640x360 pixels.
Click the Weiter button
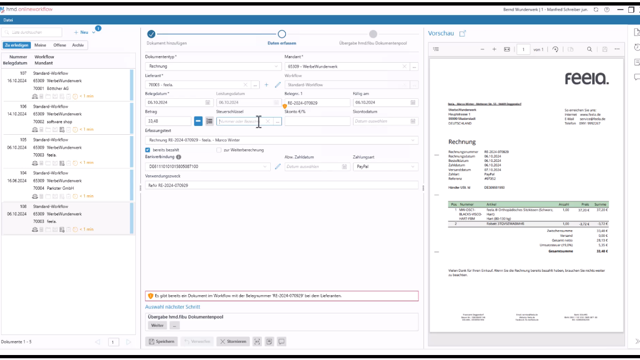pyautogui.click(x=157, y=326)
